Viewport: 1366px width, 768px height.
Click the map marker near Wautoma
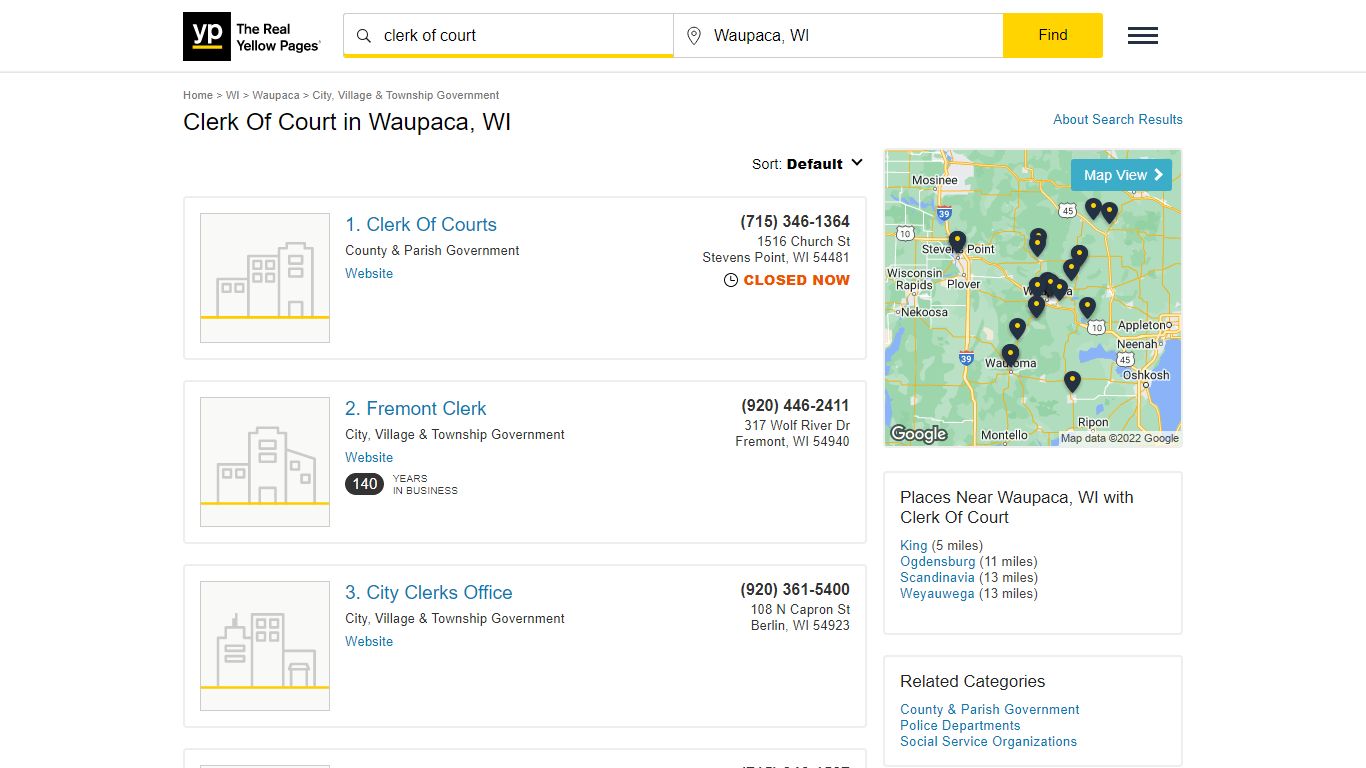coord(1010,354)
